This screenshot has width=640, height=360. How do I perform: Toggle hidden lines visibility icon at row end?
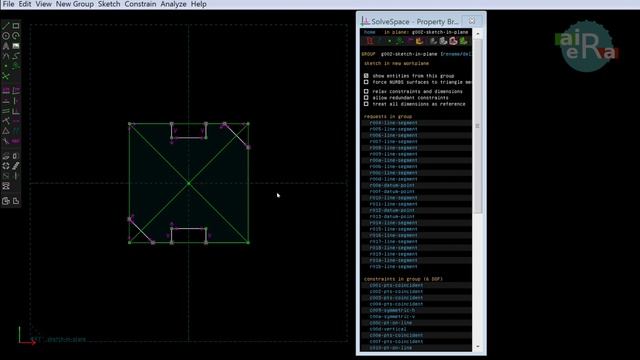pyautogui.click(x=463, y=41)
